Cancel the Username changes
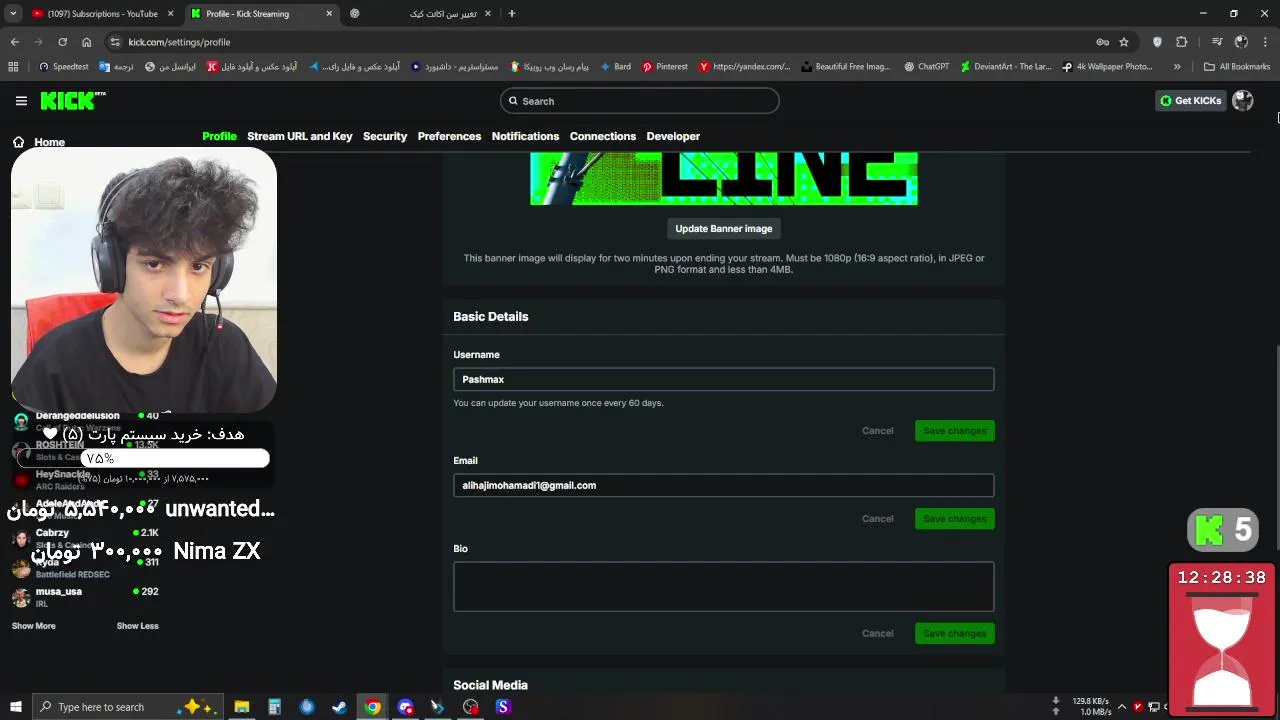 point(878,431)
